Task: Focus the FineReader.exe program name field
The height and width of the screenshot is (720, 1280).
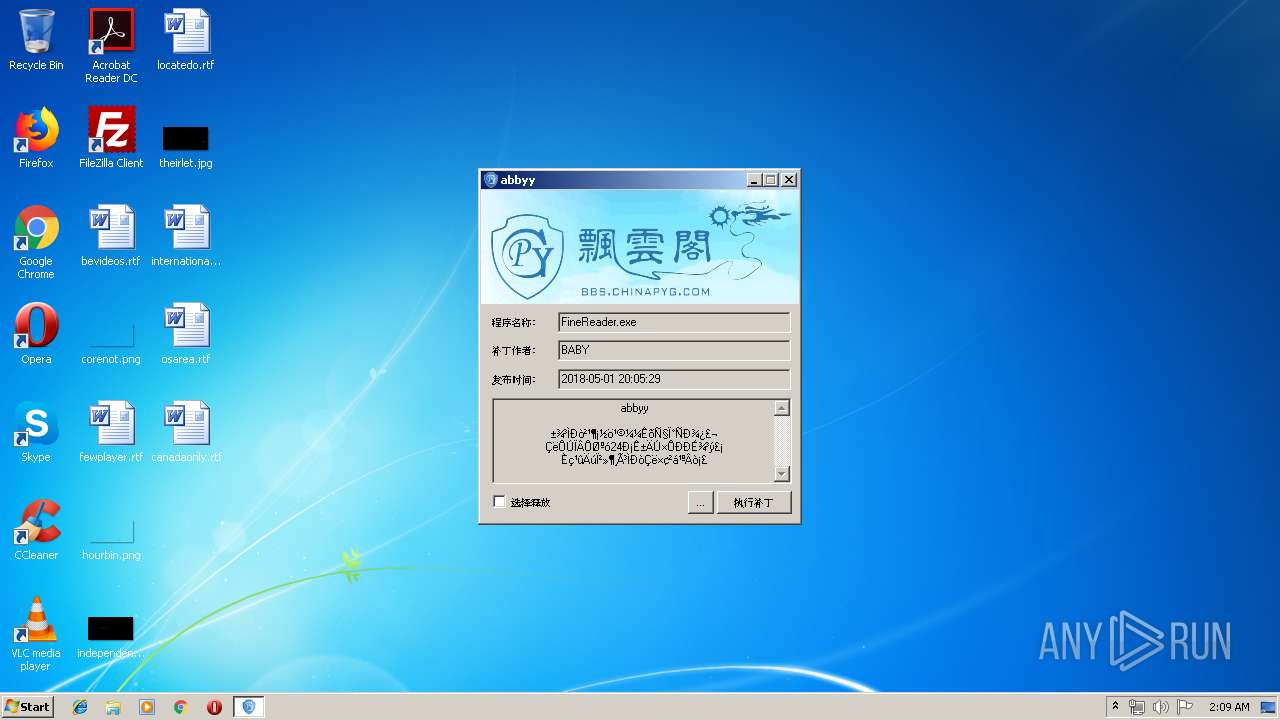Action: click(x=674, y=322)
